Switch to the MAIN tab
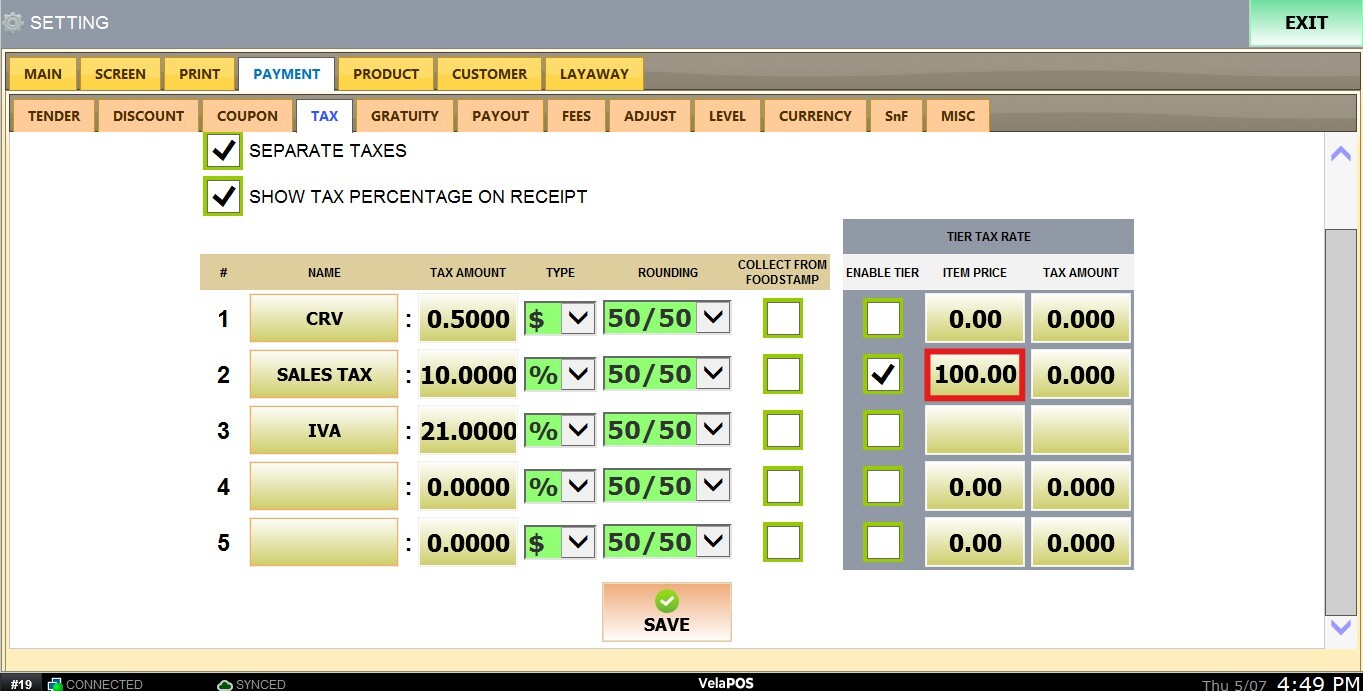Image resolution: width=1363 pixels, height=691 pixels. (x=43, y=74)
